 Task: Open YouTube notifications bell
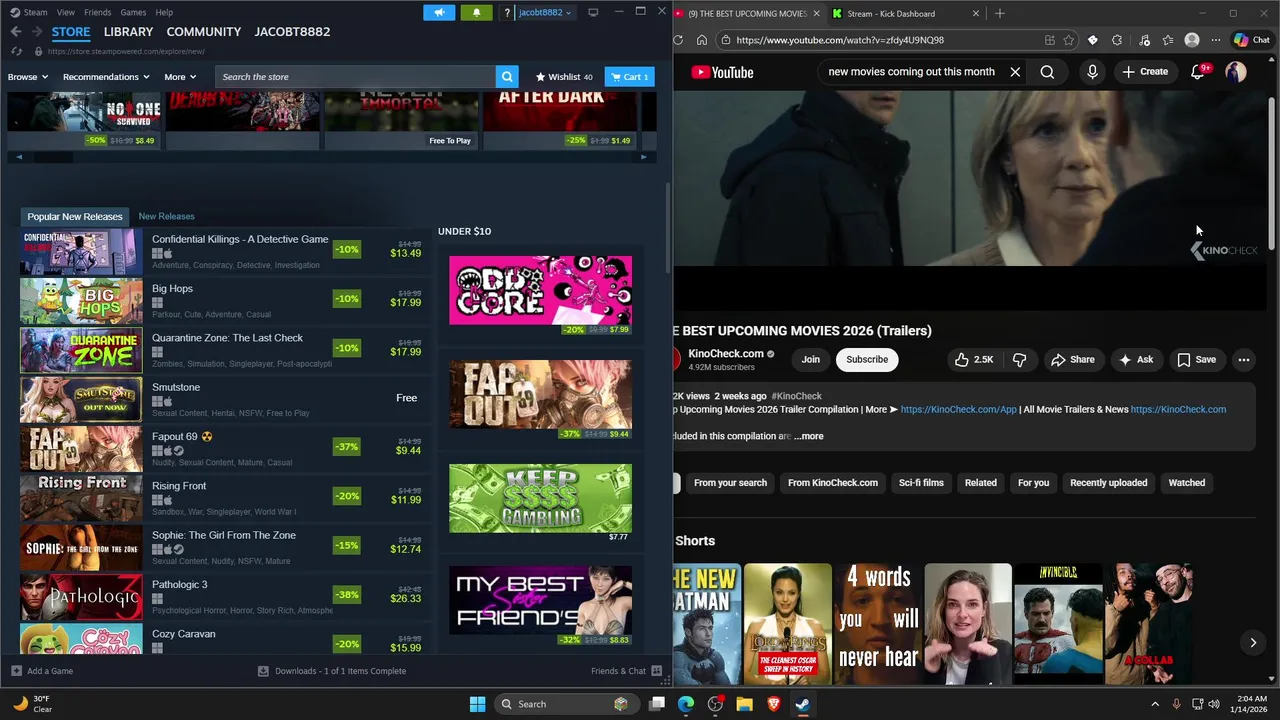coord(1198,72)
